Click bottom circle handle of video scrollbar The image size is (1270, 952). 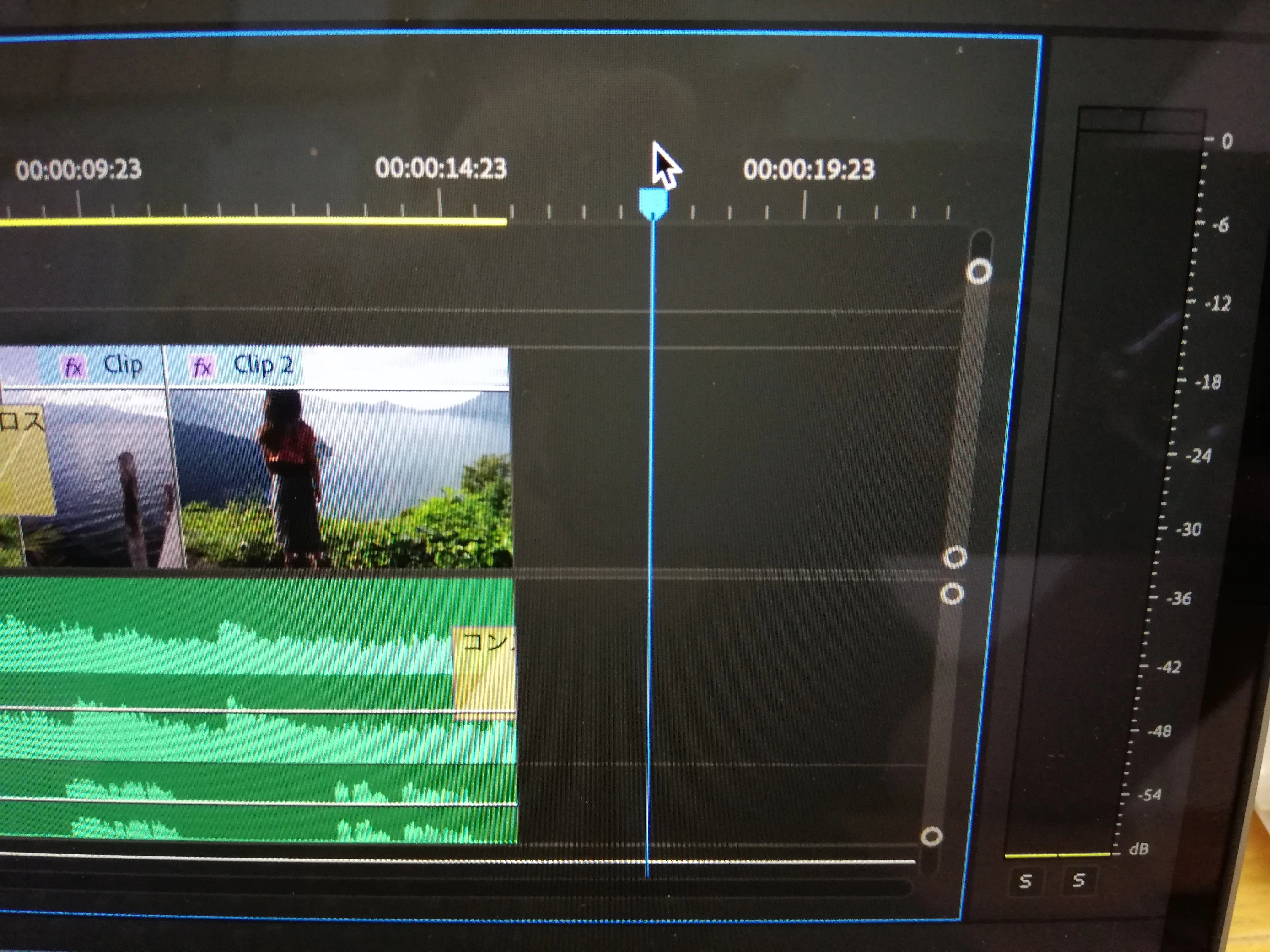coord(955,557)
